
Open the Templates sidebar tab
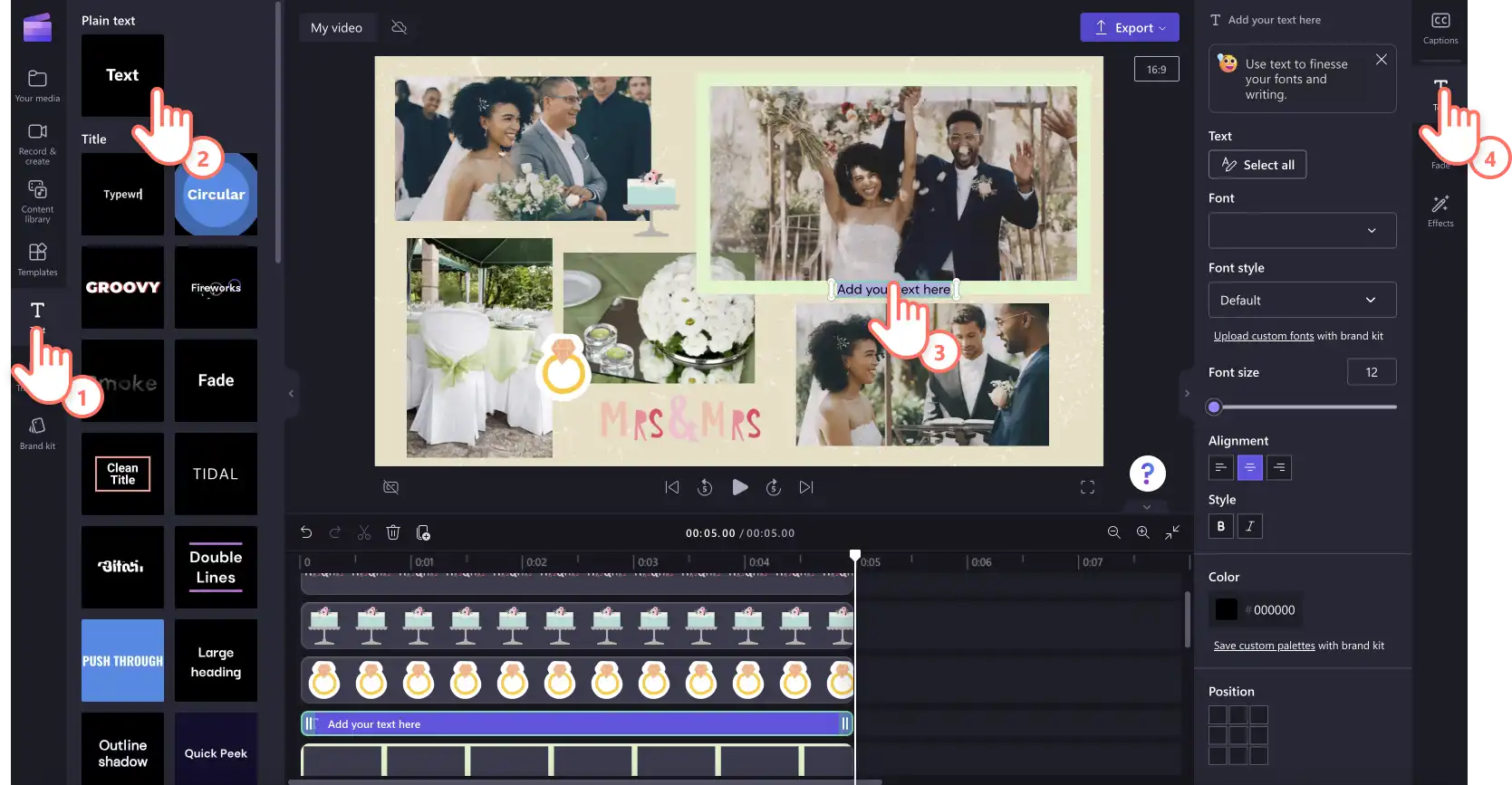click(x=37, y=259)
